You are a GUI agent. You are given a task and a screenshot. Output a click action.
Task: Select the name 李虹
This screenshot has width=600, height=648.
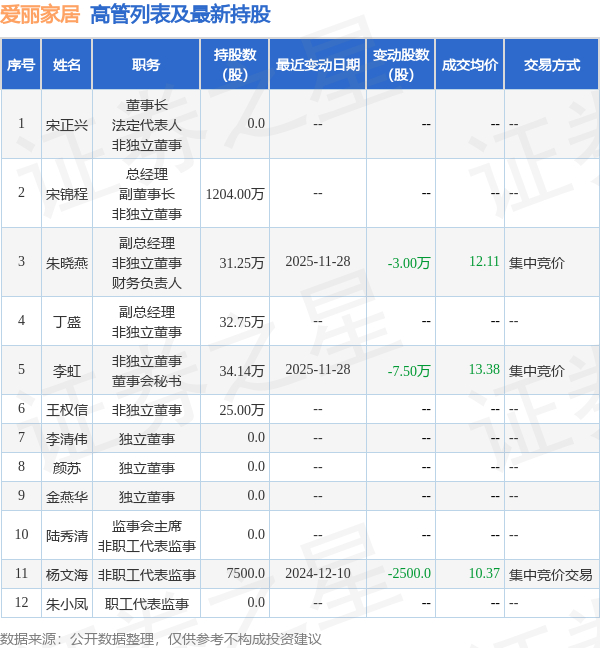[67, 371]
